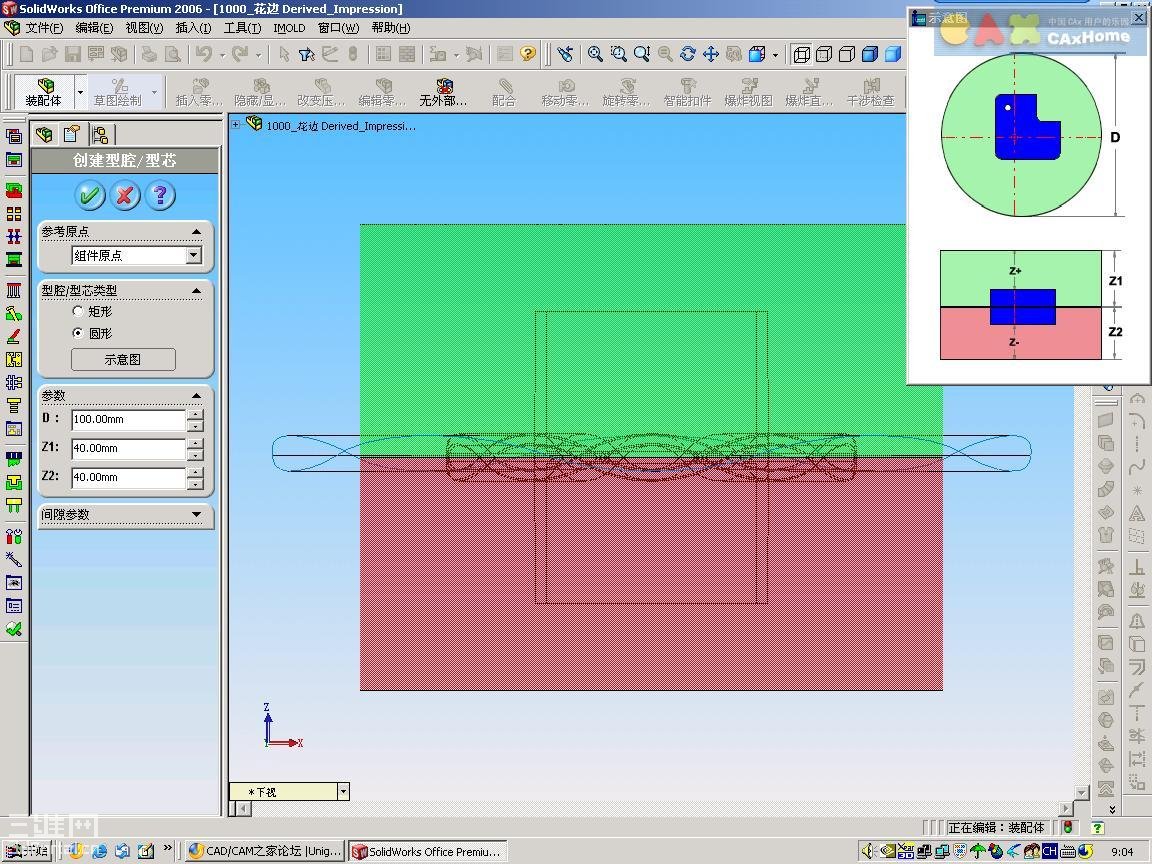Click the IMOLD green slider design icon
The height and width of the screenshot is (864, 1152).
coord(13,314)
